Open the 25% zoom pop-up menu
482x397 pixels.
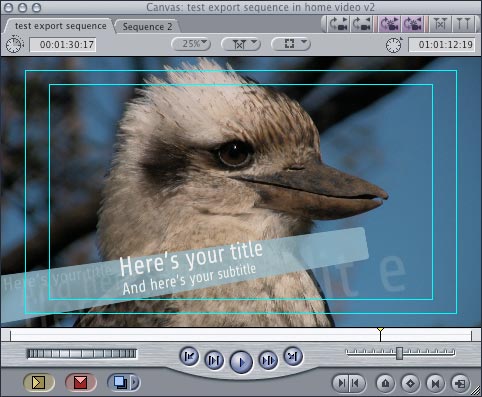(x=191, y=44)
